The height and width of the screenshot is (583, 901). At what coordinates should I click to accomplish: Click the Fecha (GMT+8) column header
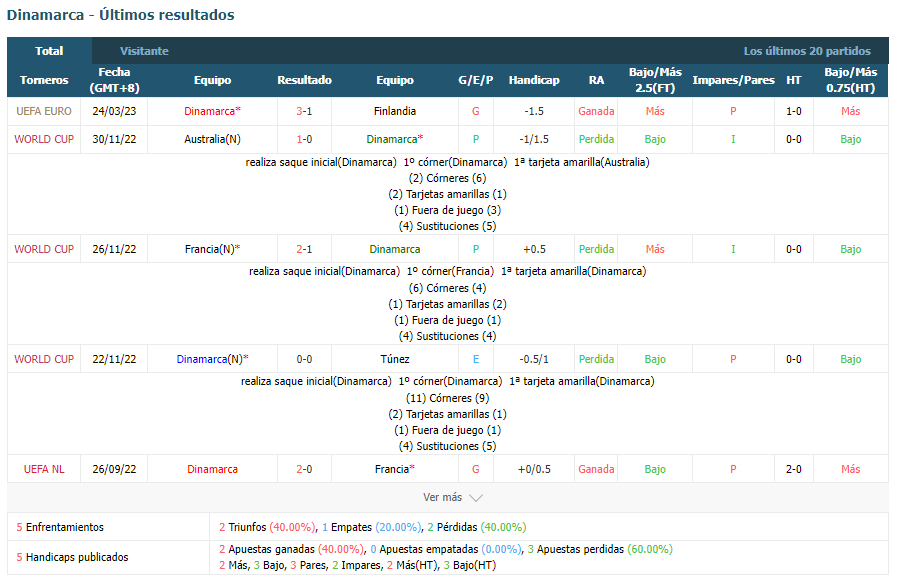(x=114, y=80)
